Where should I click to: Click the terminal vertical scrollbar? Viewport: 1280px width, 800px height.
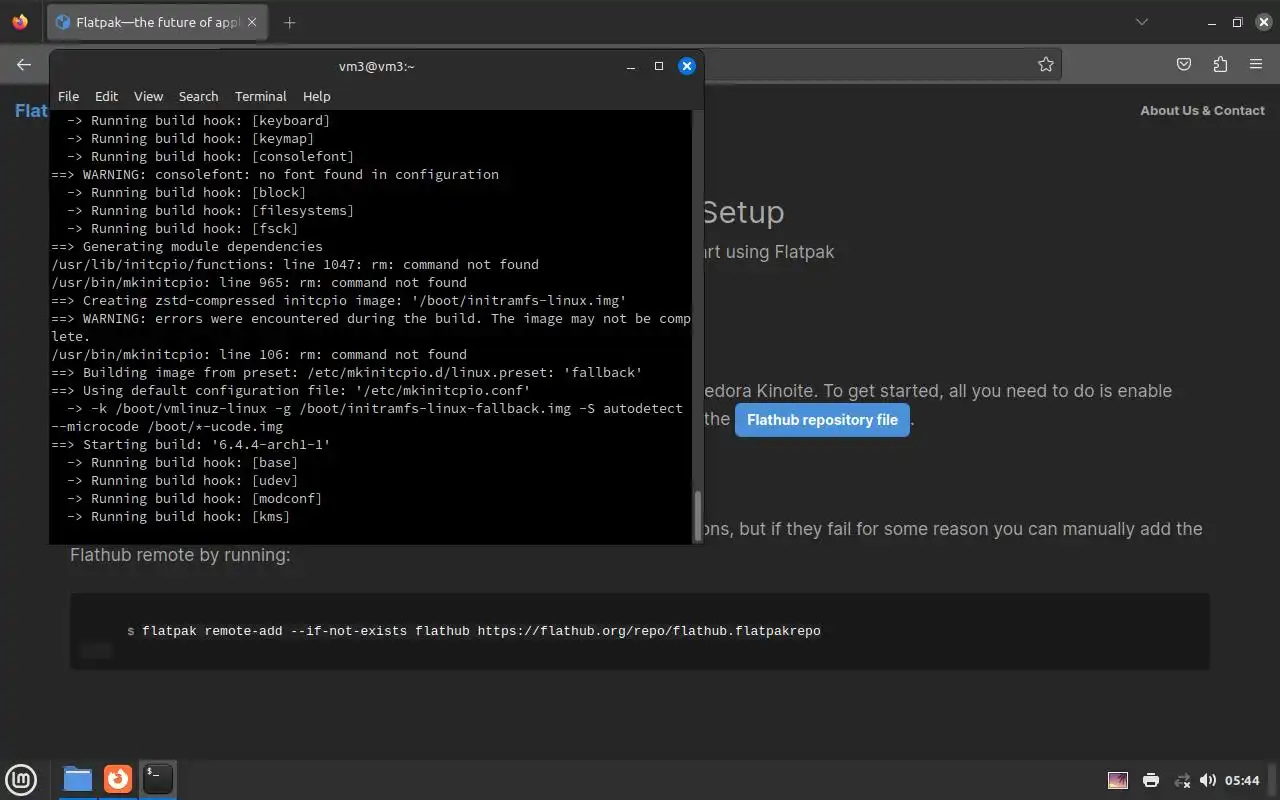tap(697, 515)
